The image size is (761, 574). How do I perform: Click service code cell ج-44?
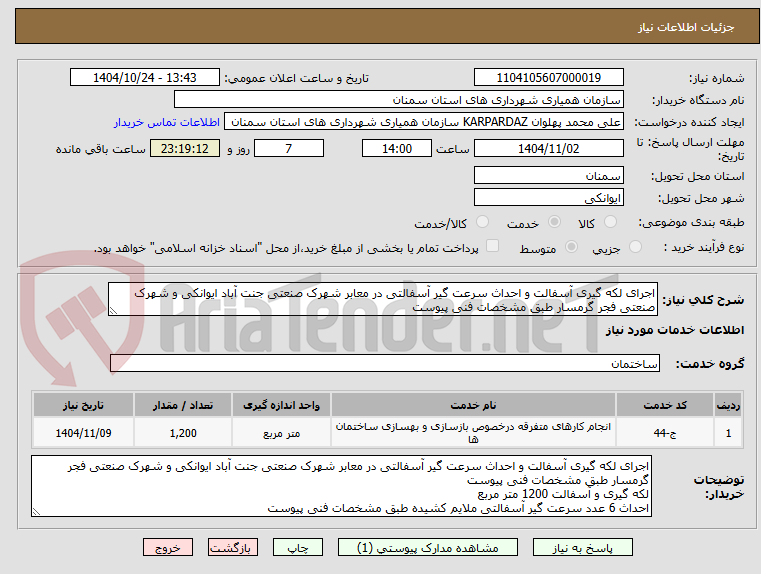[x=665, y=433]
